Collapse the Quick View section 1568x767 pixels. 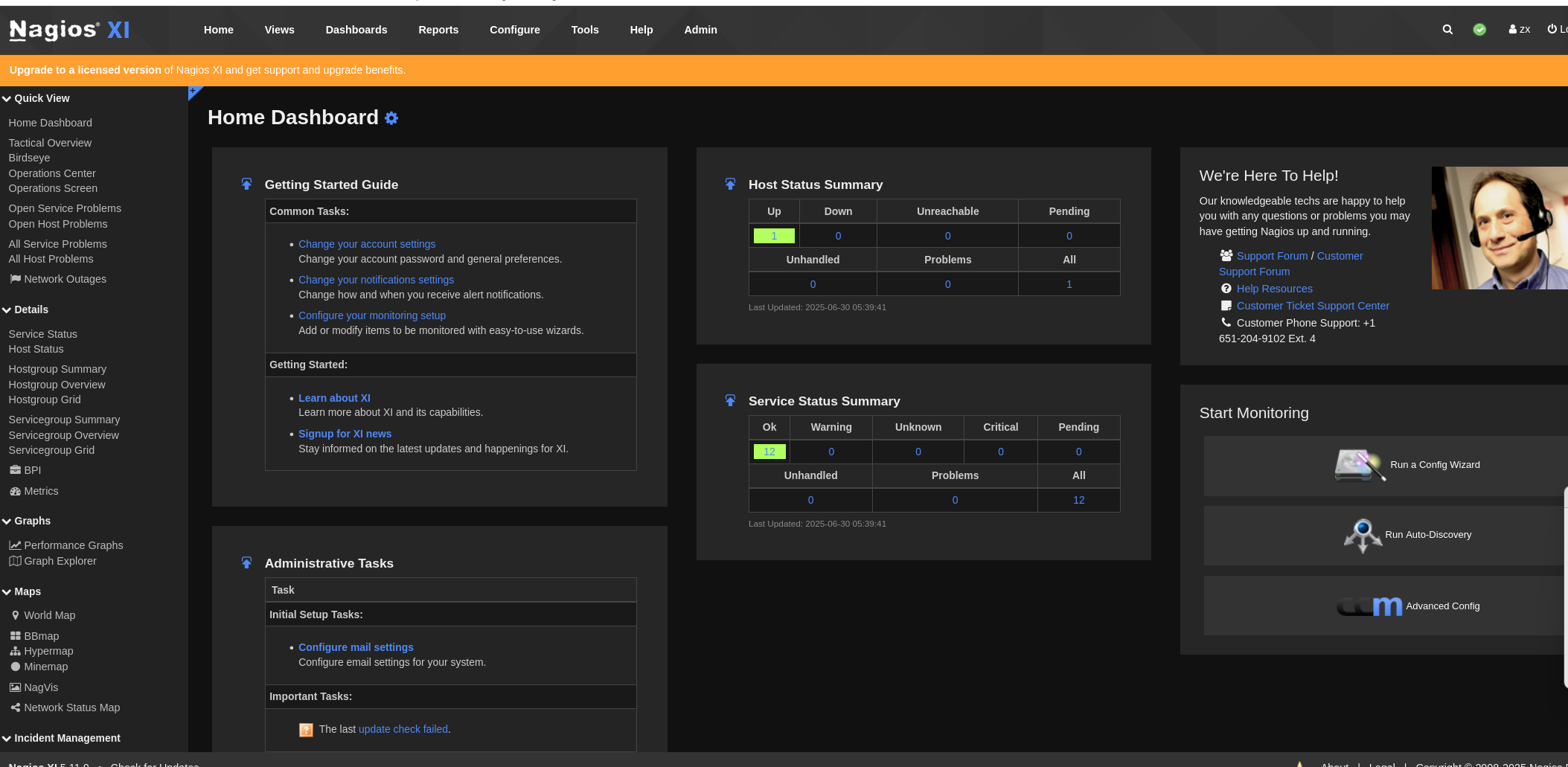(36, 98)
